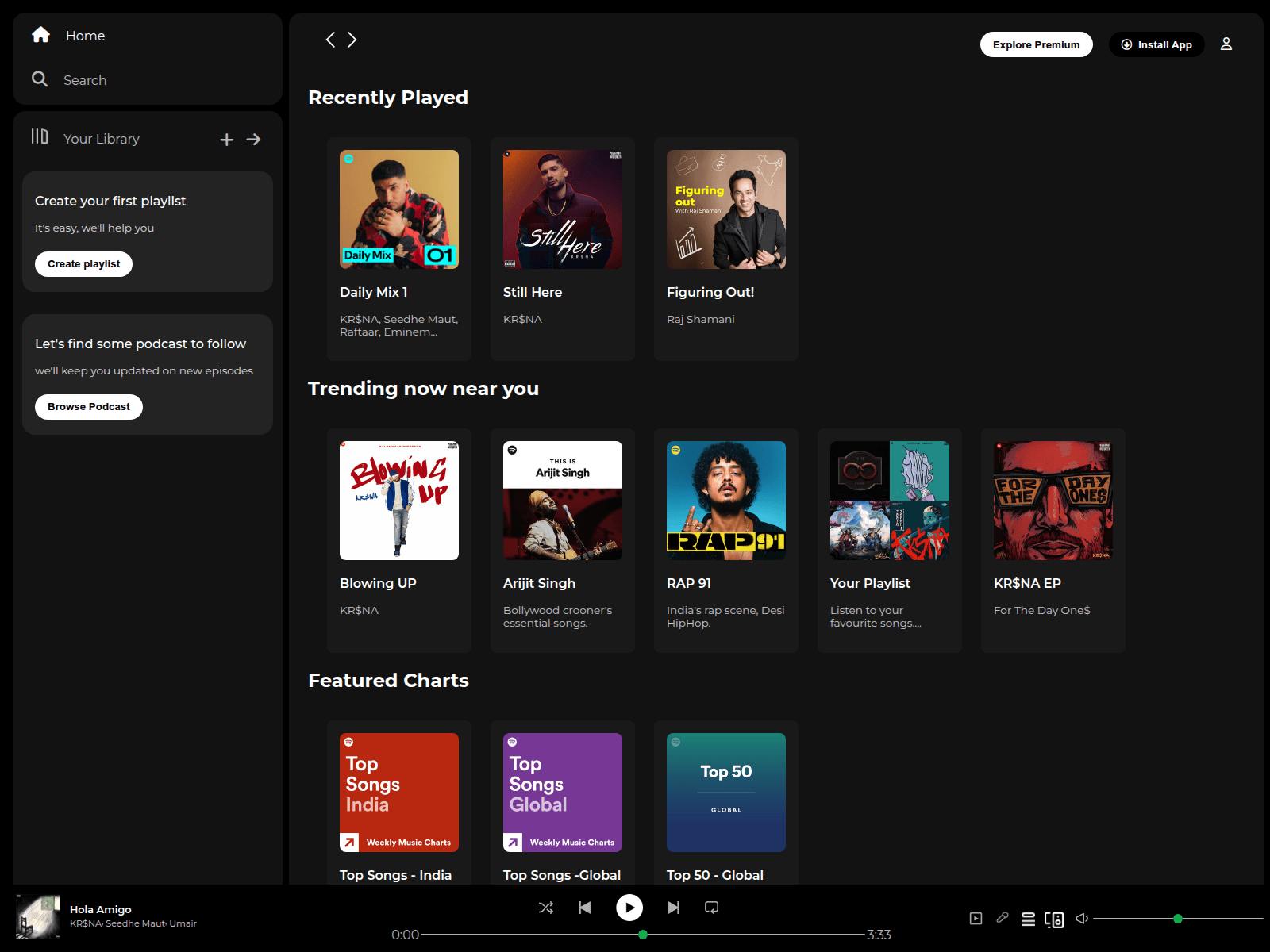This screenshot has width=1270, height=952.
Task: Select the Arijit Singh card title
Action: pos(539,583)
